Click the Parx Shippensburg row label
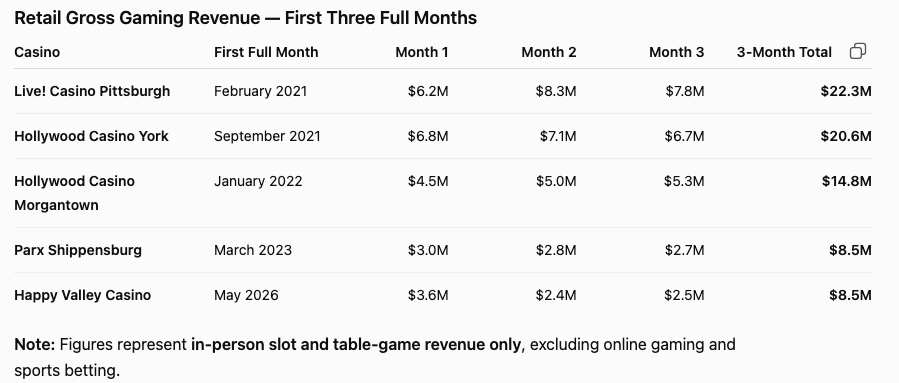This screenshot has width=899, height=383. point(78,250)
